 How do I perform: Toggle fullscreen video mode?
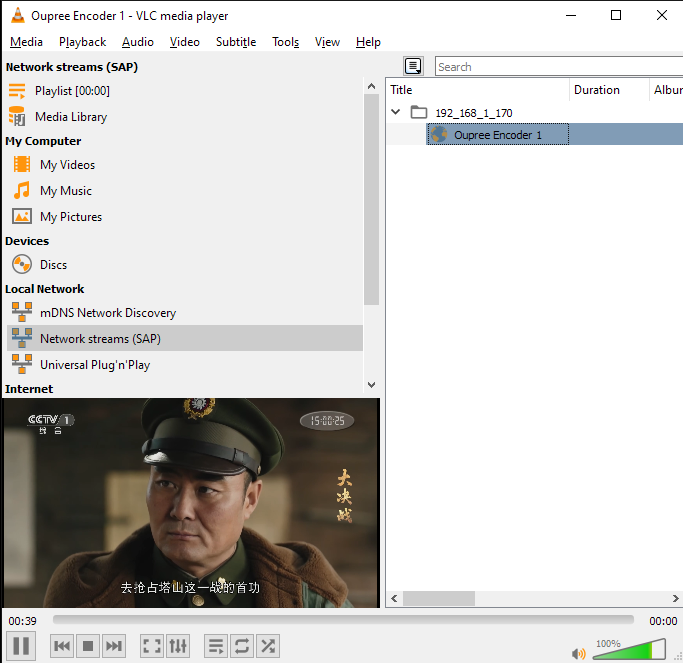(x=152, y=646)
